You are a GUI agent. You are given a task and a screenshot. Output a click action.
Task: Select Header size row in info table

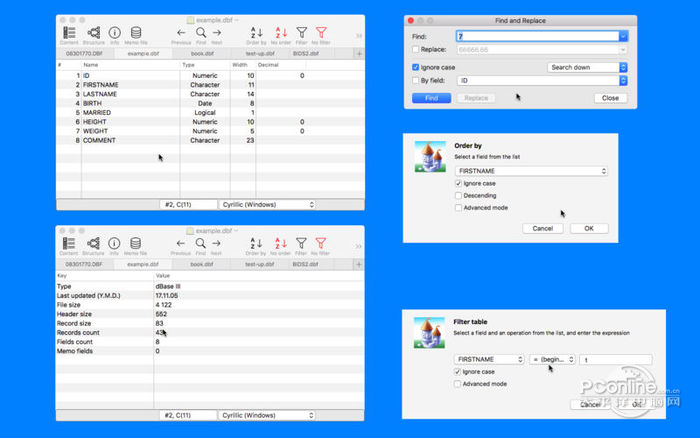coord(210,314)
